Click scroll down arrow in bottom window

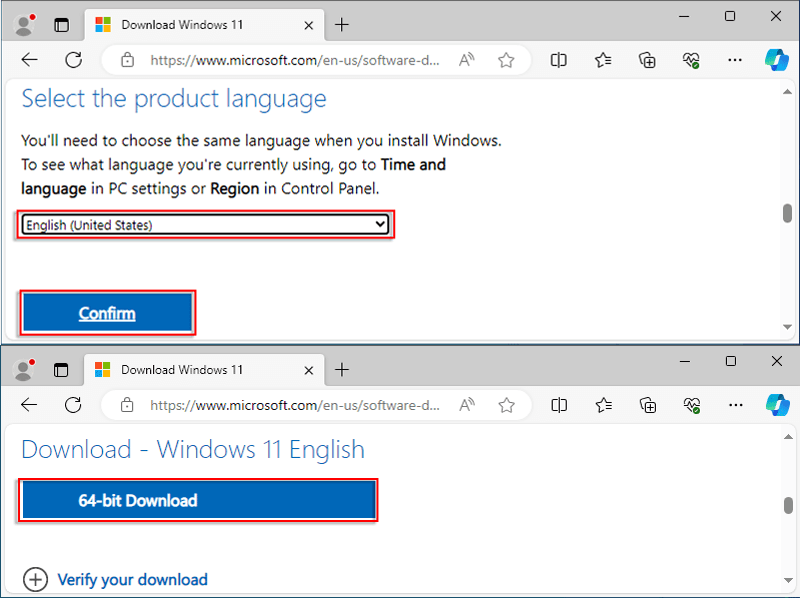pyautogui.click(x=788, y=580)
